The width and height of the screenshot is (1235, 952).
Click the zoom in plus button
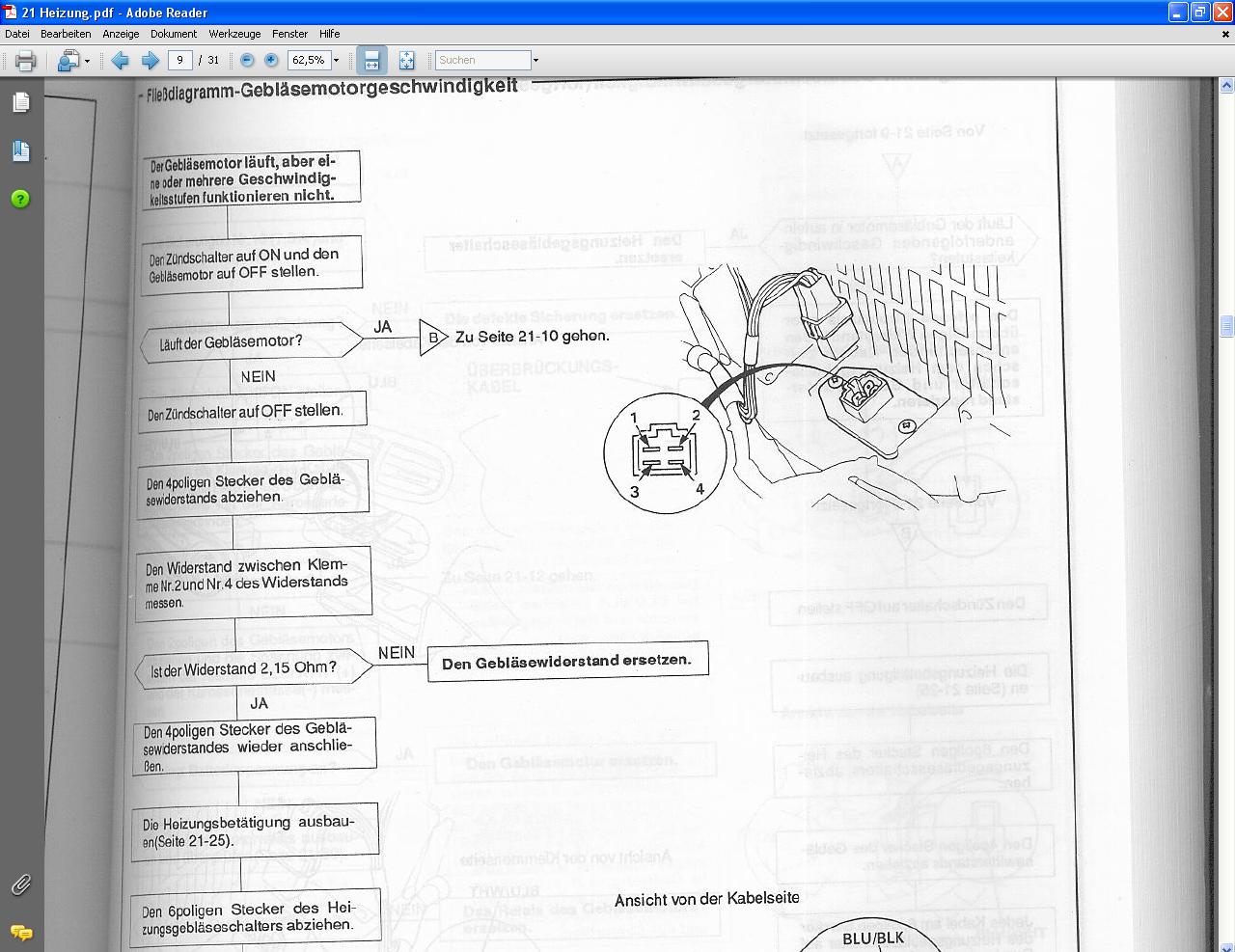271,60
